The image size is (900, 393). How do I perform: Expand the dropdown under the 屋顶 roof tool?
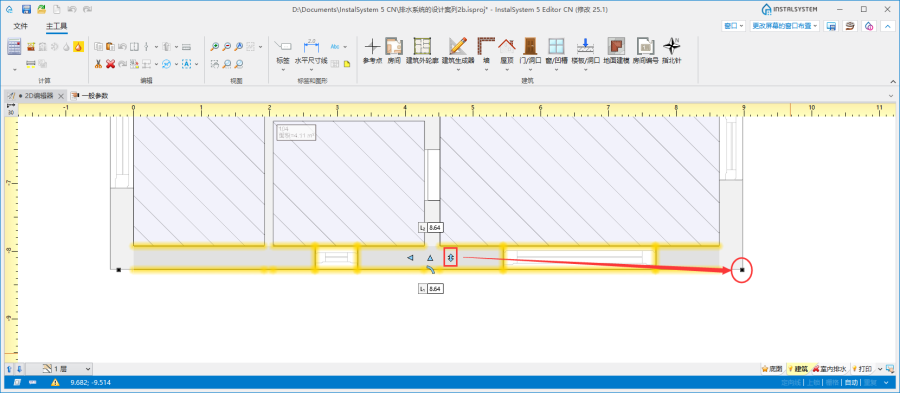(506, 70)
